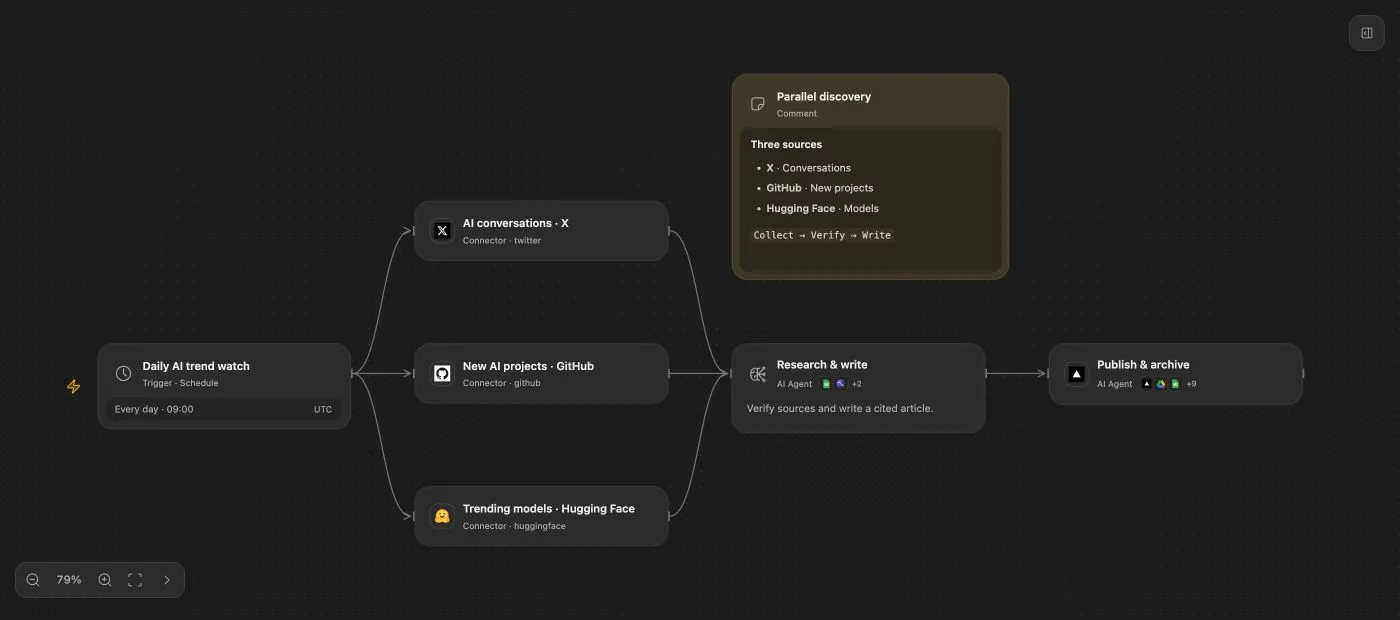This screenshot has width=1400, height=620.
Task: Click the AI Agent label under Publish & archive
Action: click(1115, 384)
